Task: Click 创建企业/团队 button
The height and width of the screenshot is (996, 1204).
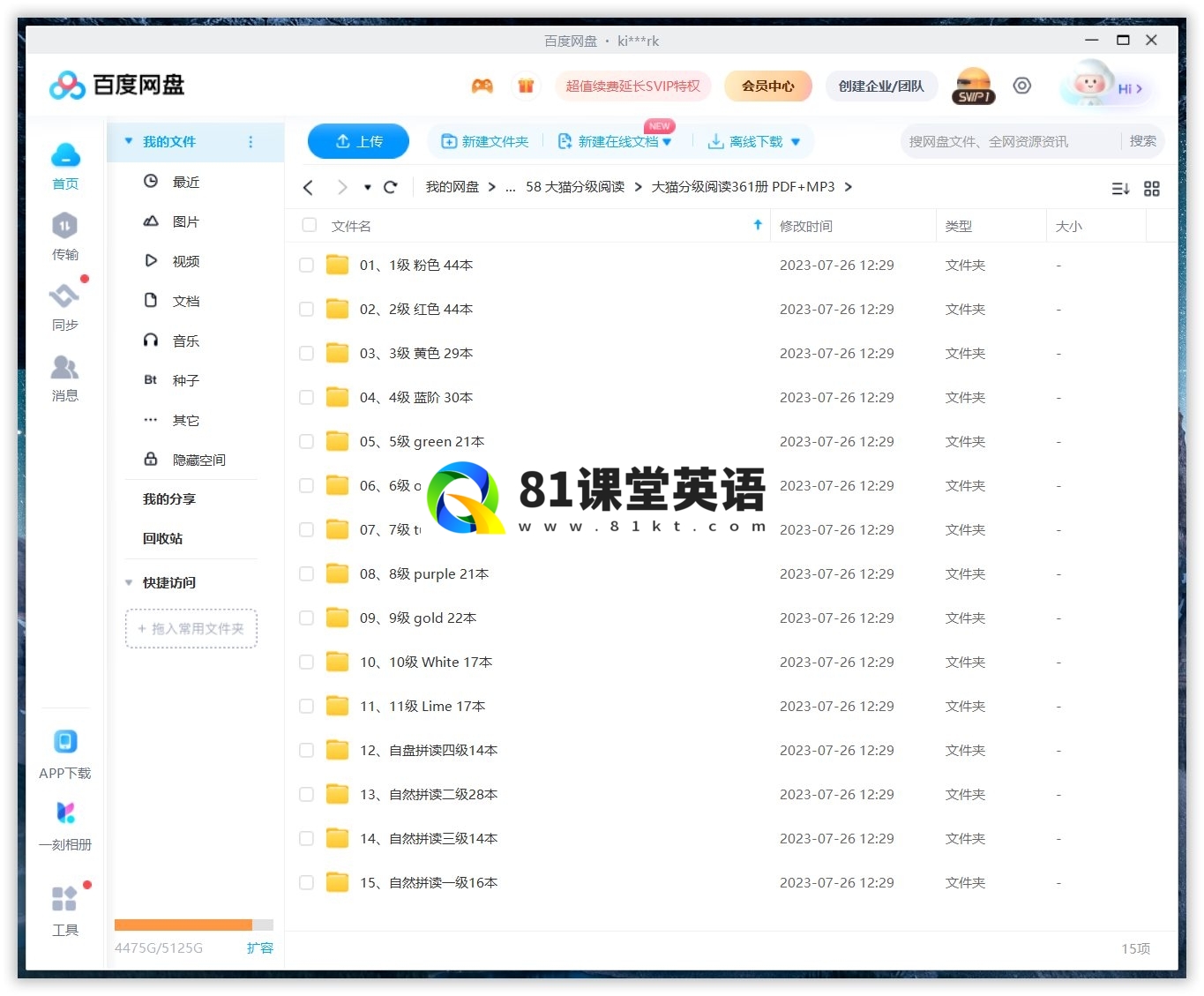Action: [881, 86]
